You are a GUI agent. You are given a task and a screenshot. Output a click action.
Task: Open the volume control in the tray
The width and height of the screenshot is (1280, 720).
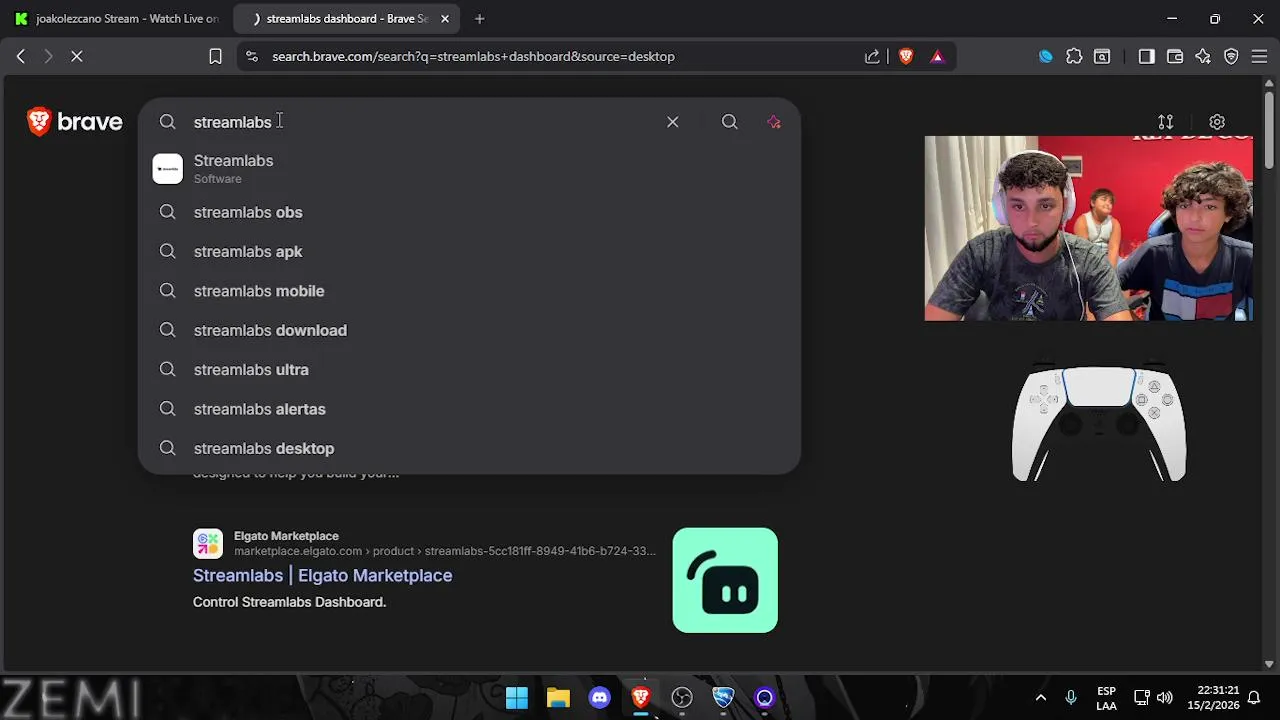pos(1165,698)
